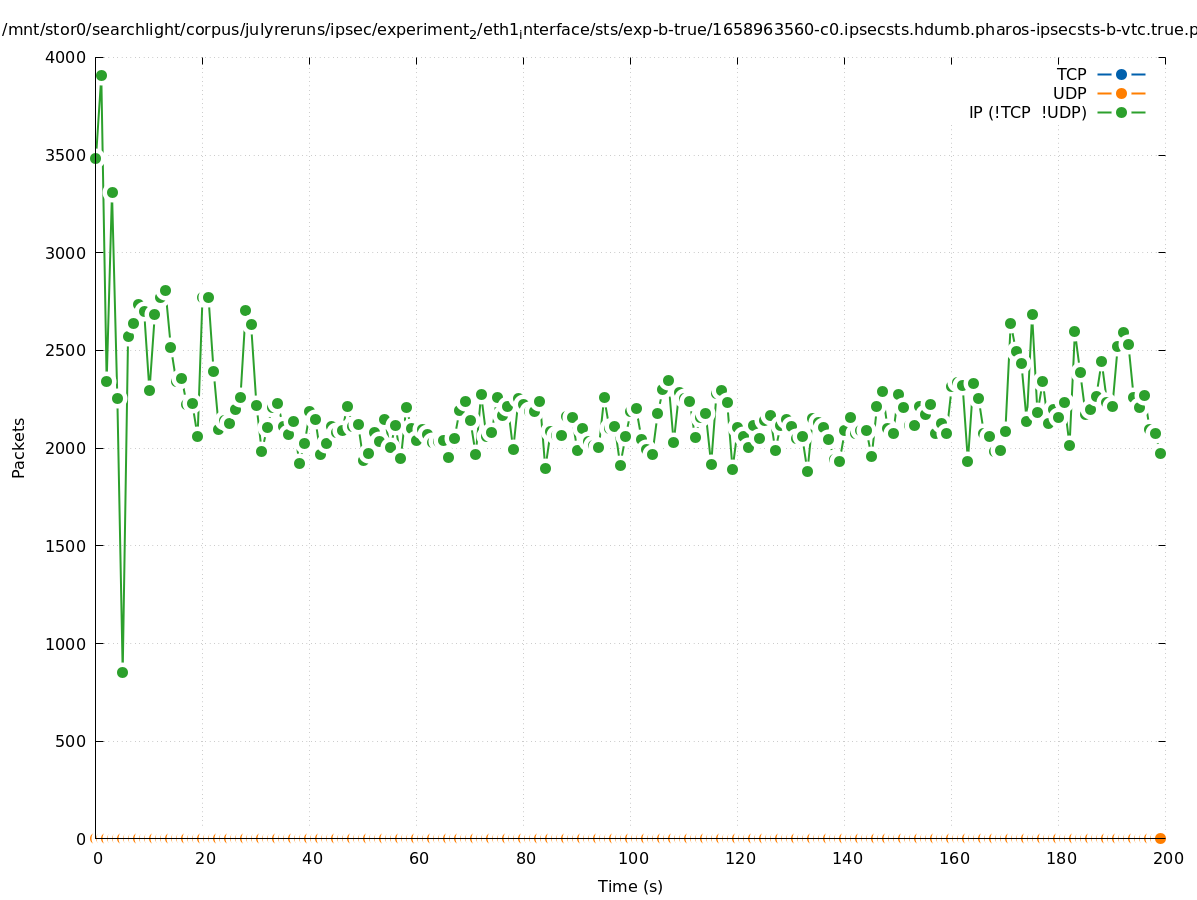Click the 500 tick label on y-axis
Screen dimensions: 1197x900
[x=70, y=741]
